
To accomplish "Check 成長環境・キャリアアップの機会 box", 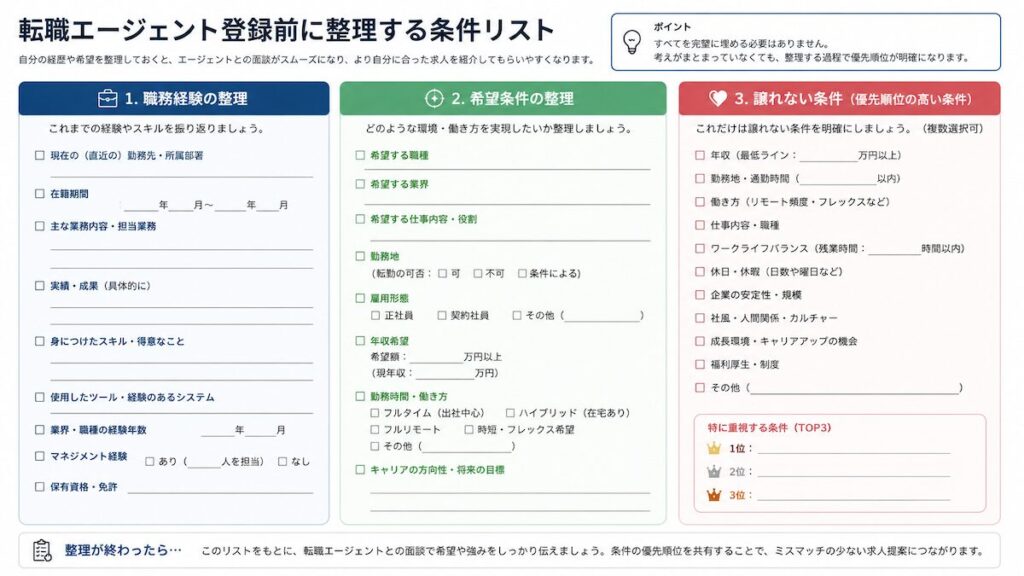I will point(700,341).
